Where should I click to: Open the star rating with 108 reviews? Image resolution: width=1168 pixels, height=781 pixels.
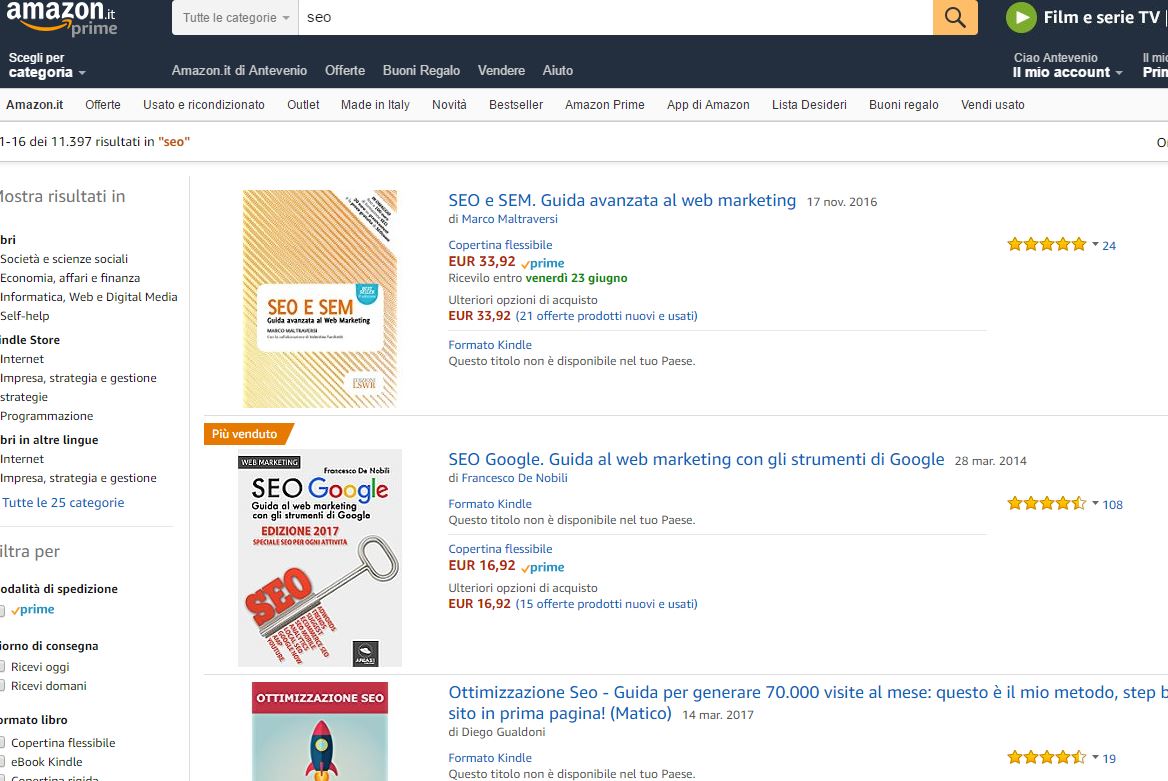1047,504
